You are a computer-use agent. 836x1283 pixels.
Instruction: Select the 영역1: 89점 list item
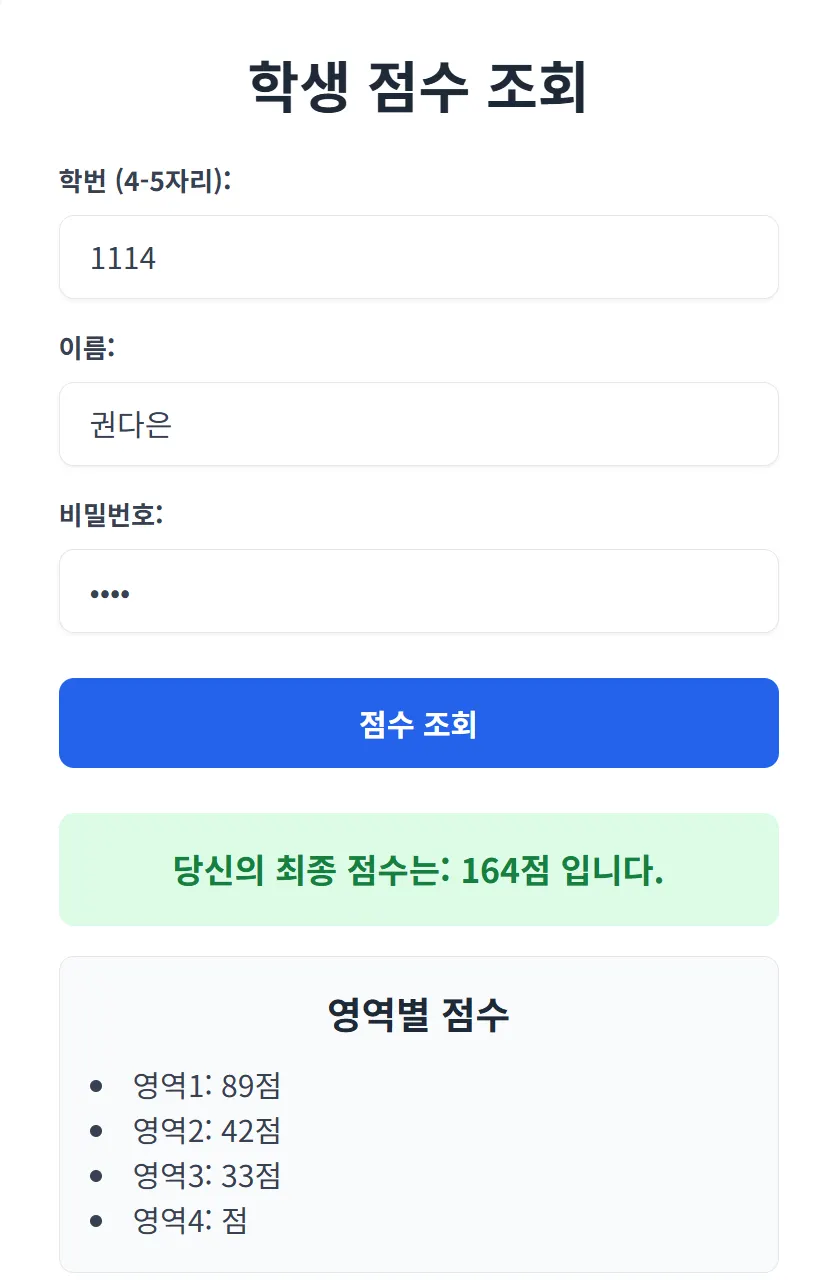point(208,1086)
